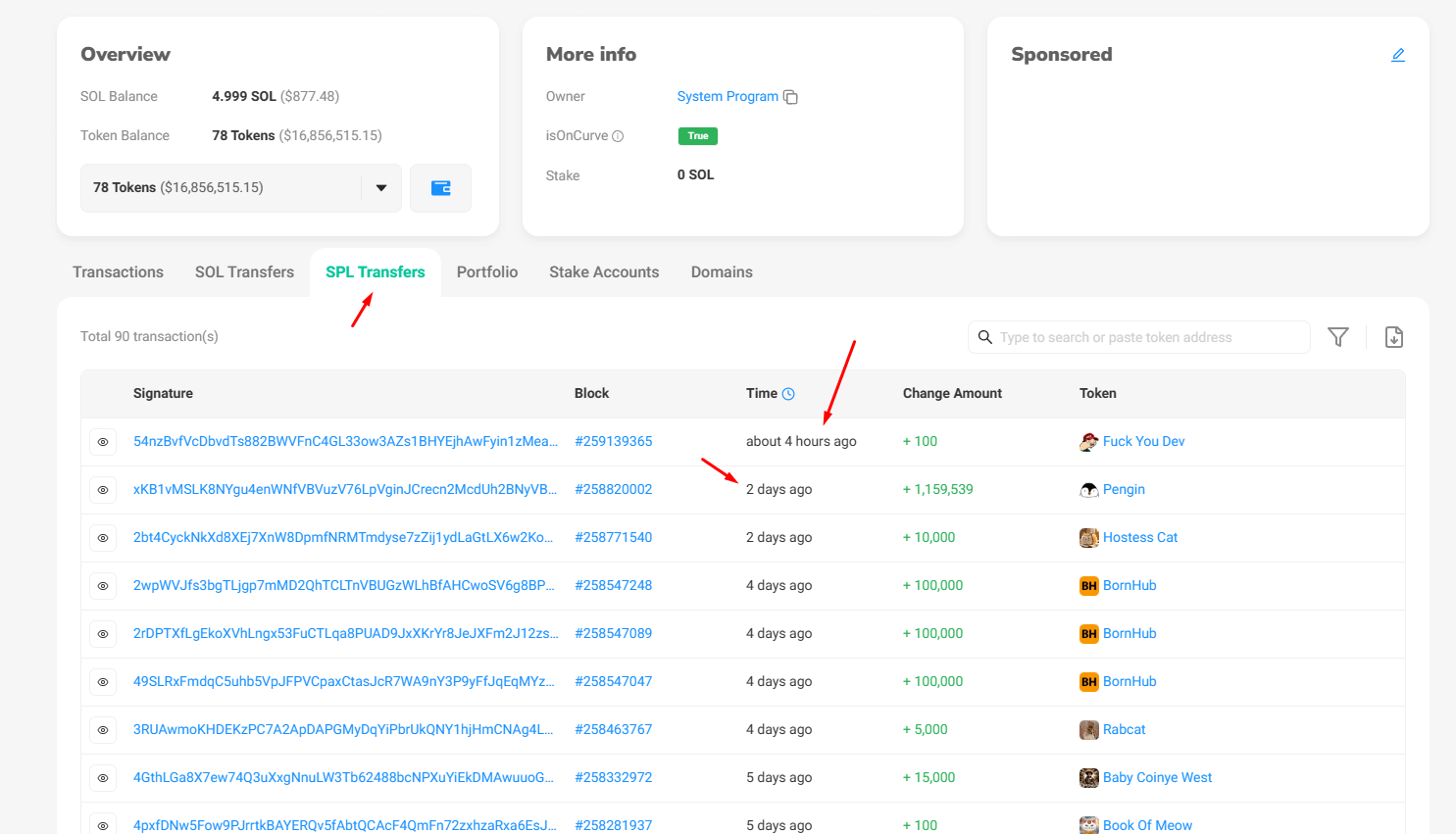This screenshot has width=1456, height=834.
Task: Toggle eye icon for the 3RUAwmoK transaction
Action: click(x=103, y=730)
